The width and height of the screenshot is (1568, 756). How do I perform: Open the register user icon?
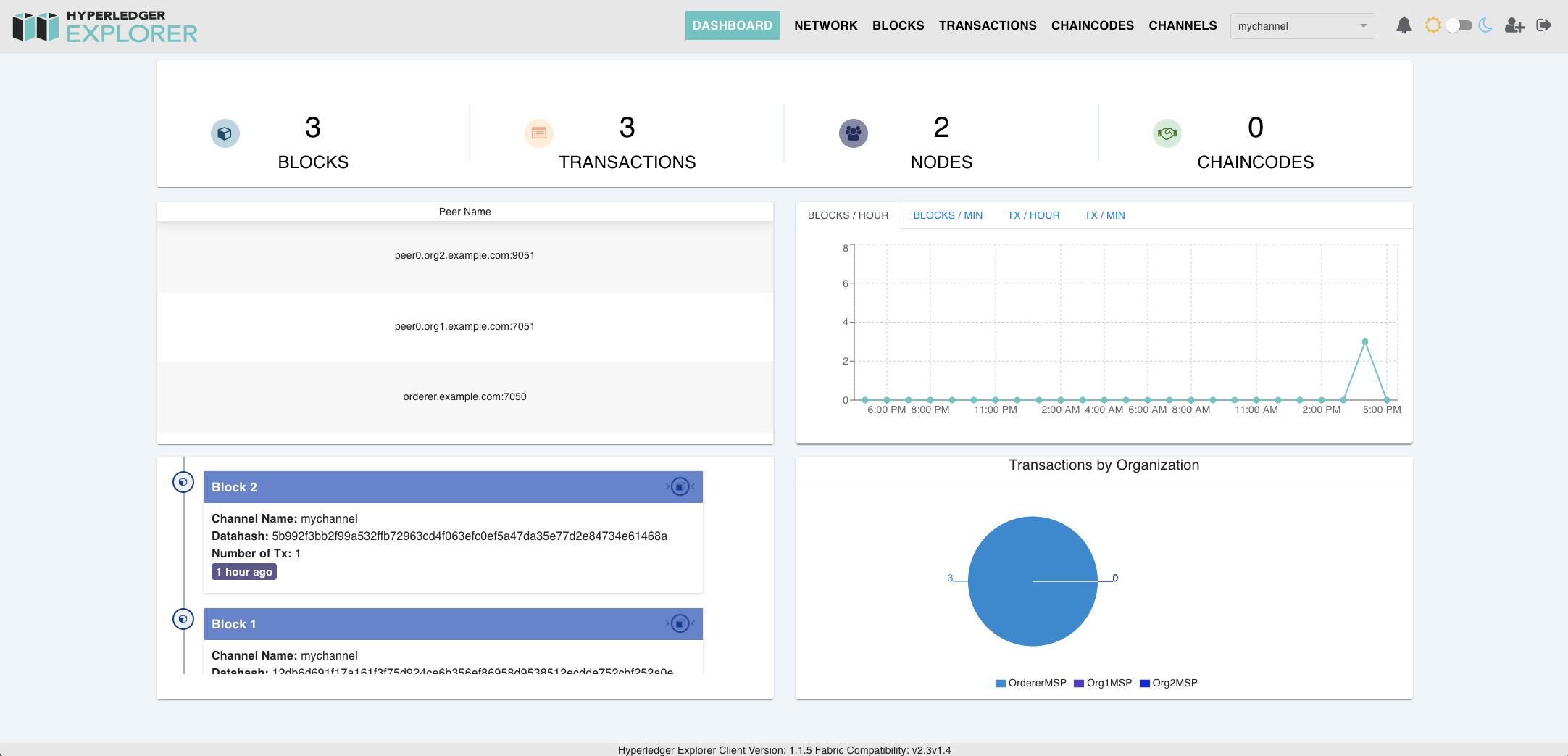click(x=1514, y=25)
